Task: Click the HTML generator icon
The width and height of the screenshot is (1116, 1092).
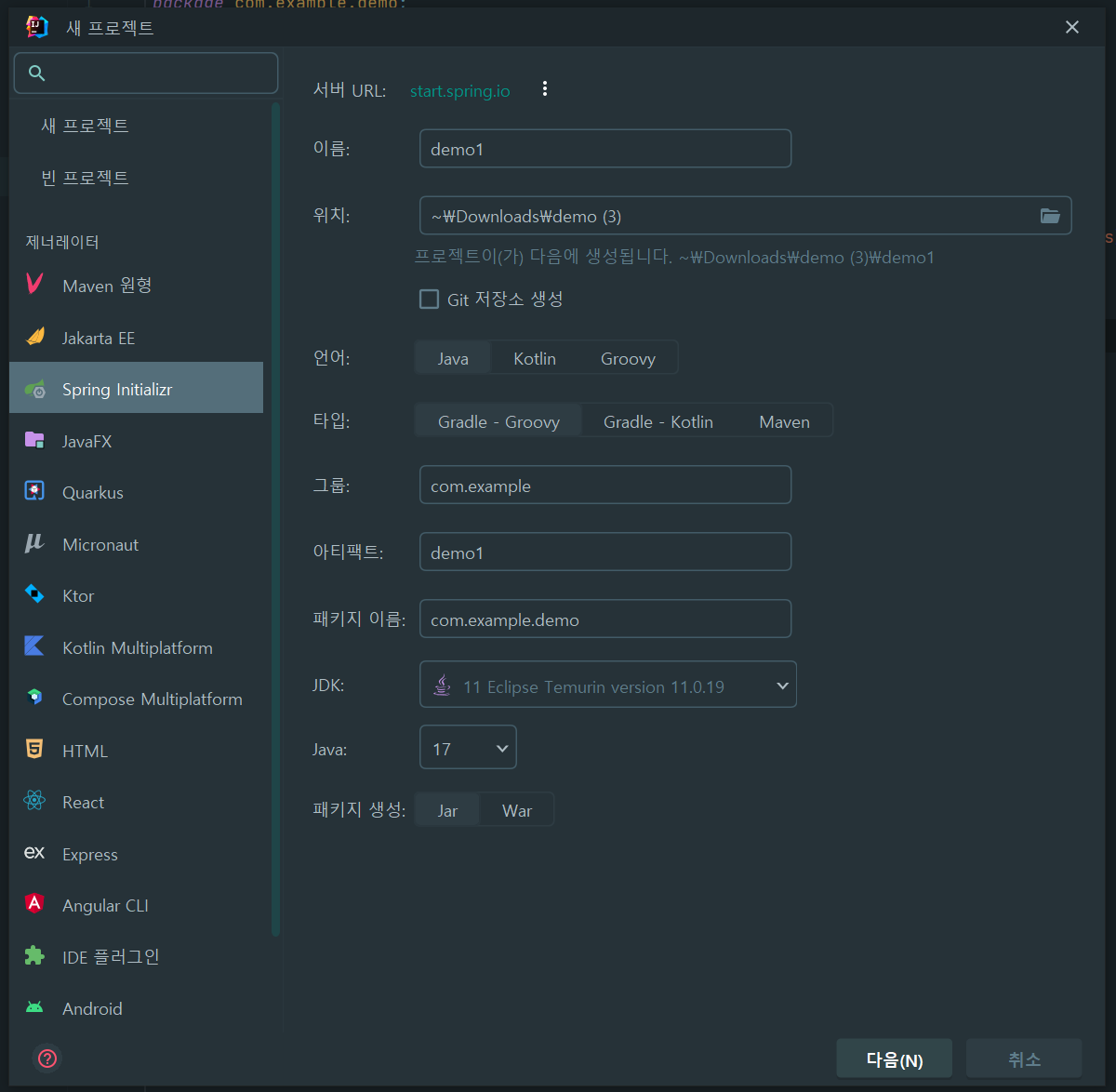Action: coord(34,750)
